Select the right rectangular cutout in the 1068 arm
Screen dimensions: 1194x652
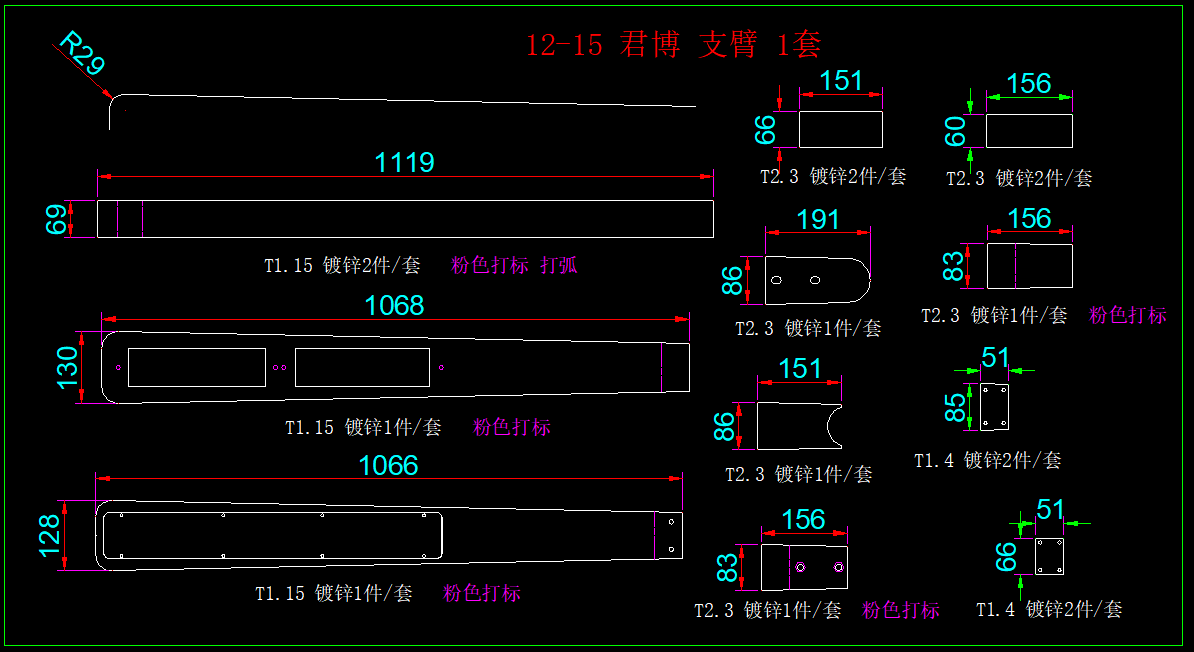coord(362,367)
